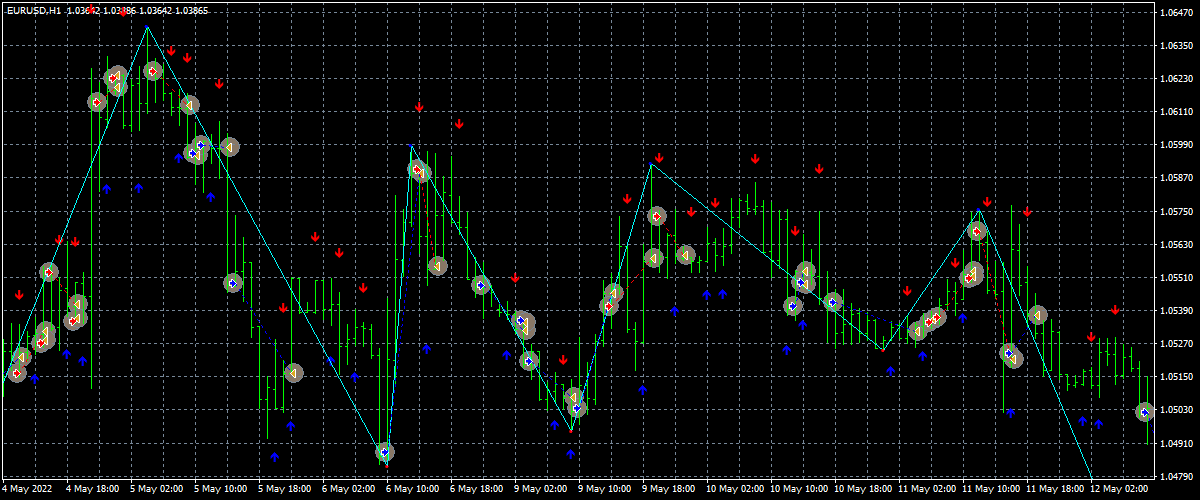Select the lowest blue up arrow near 5 May 18:00
The height and width of the screenshot is (500, 1200).
(274, 456)
